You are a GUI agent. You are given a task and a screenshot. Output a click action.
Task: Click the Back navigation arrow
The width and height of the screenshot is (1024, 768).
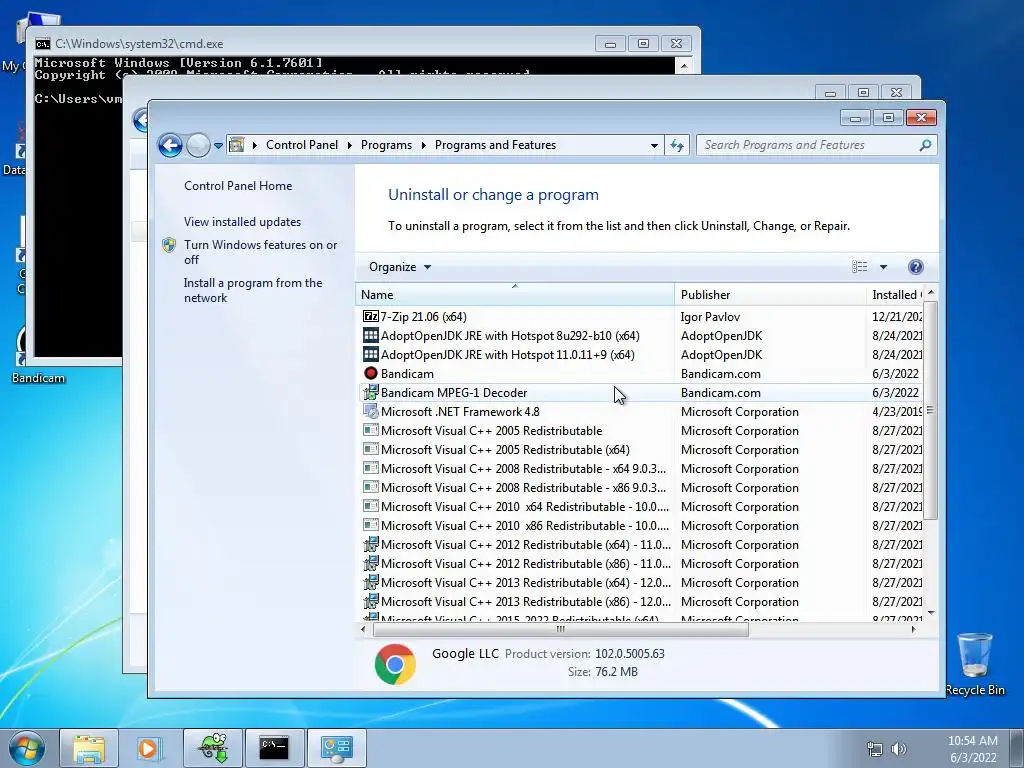[170, 145]
